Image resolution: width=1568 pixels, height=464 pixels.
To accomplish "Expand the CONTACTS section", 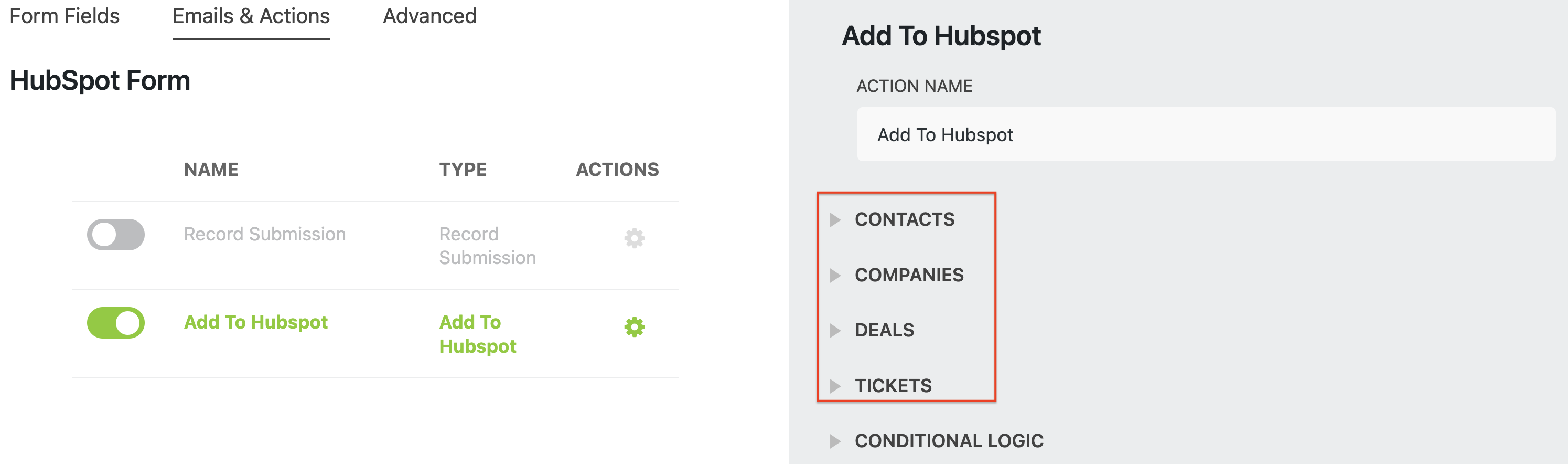I will tap(905, 219).
